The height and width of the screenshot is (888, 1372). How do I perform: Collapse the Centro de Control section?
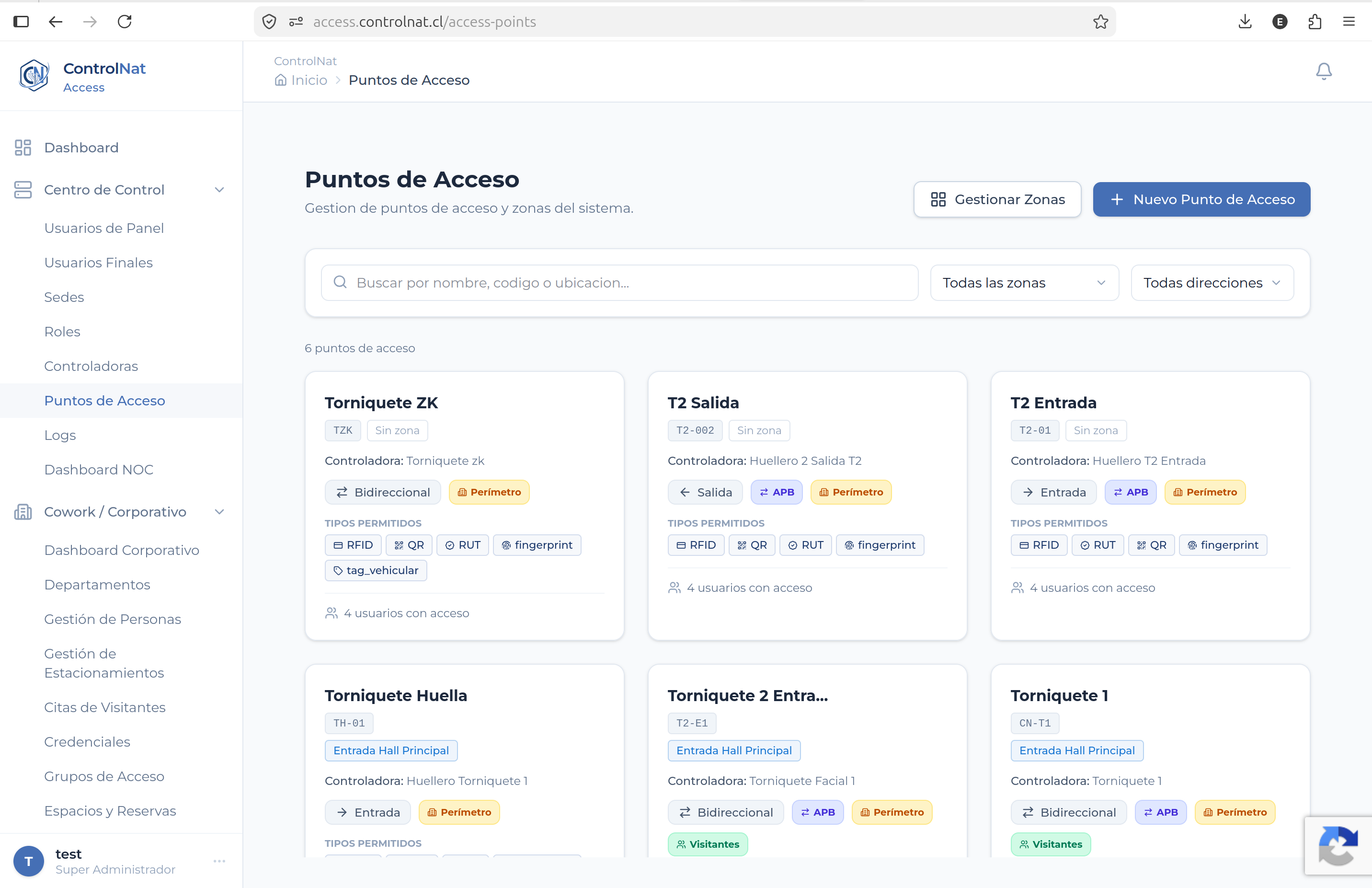click(x=219, y=190)
